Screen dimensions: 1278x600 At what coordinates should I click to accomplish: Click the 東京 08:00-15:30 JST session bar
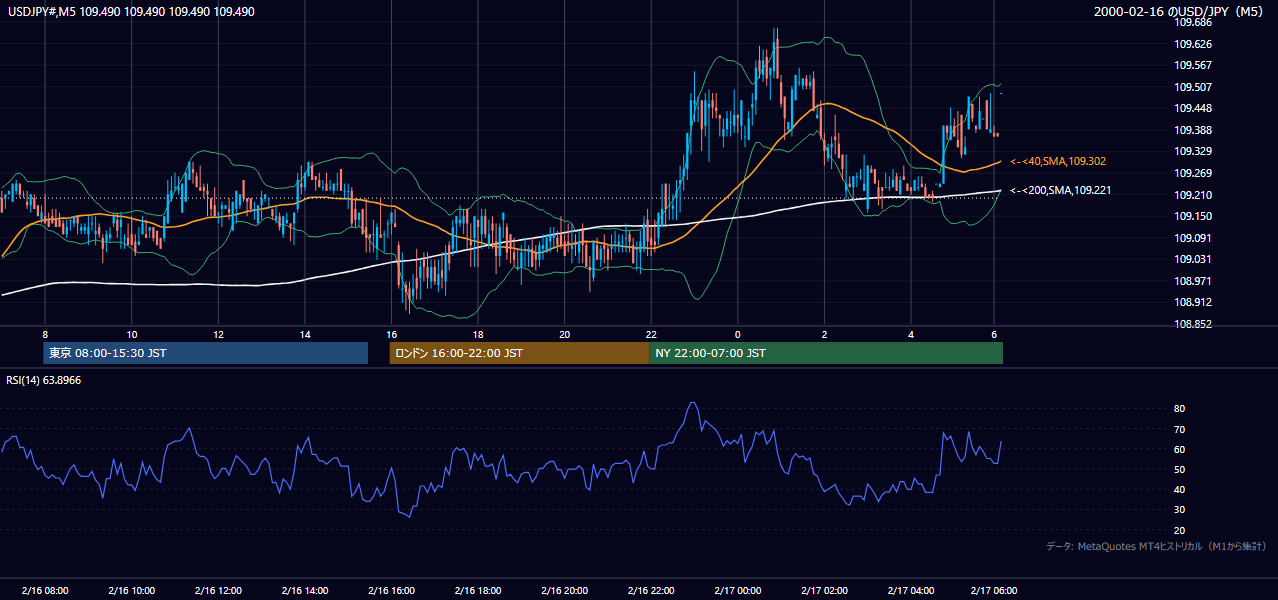206,353
